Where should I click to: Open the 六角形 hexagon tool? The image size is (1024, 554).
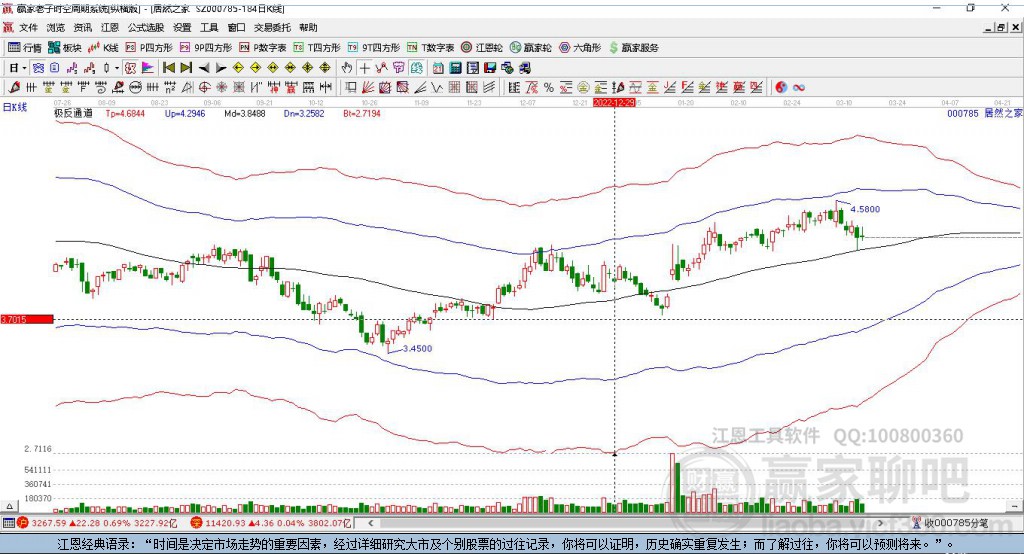point(580,48)
